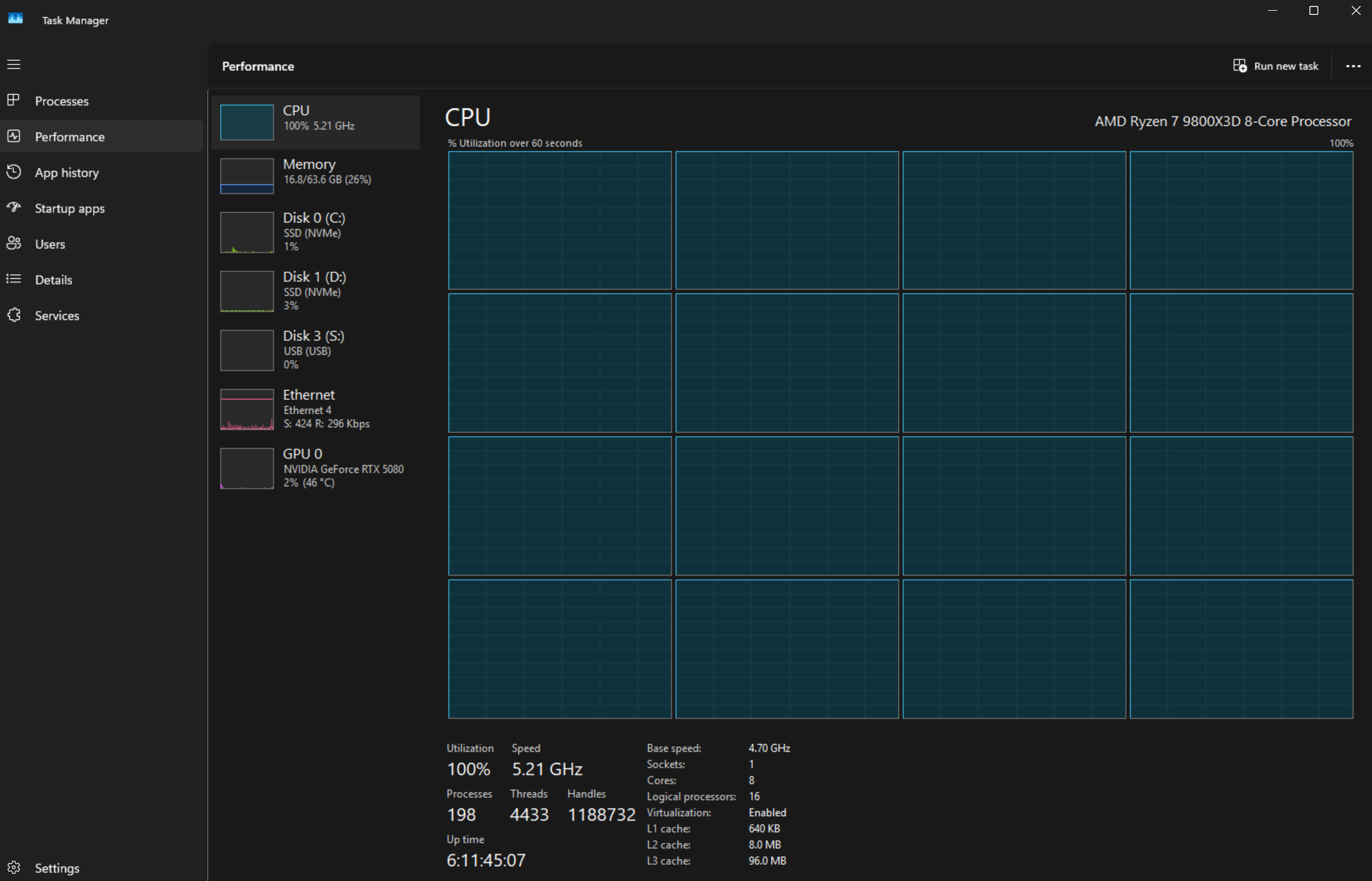Click the Services puzzle icon
Image resolution: width=1372 pixels, height=881 pixels.
click(14, 315)
